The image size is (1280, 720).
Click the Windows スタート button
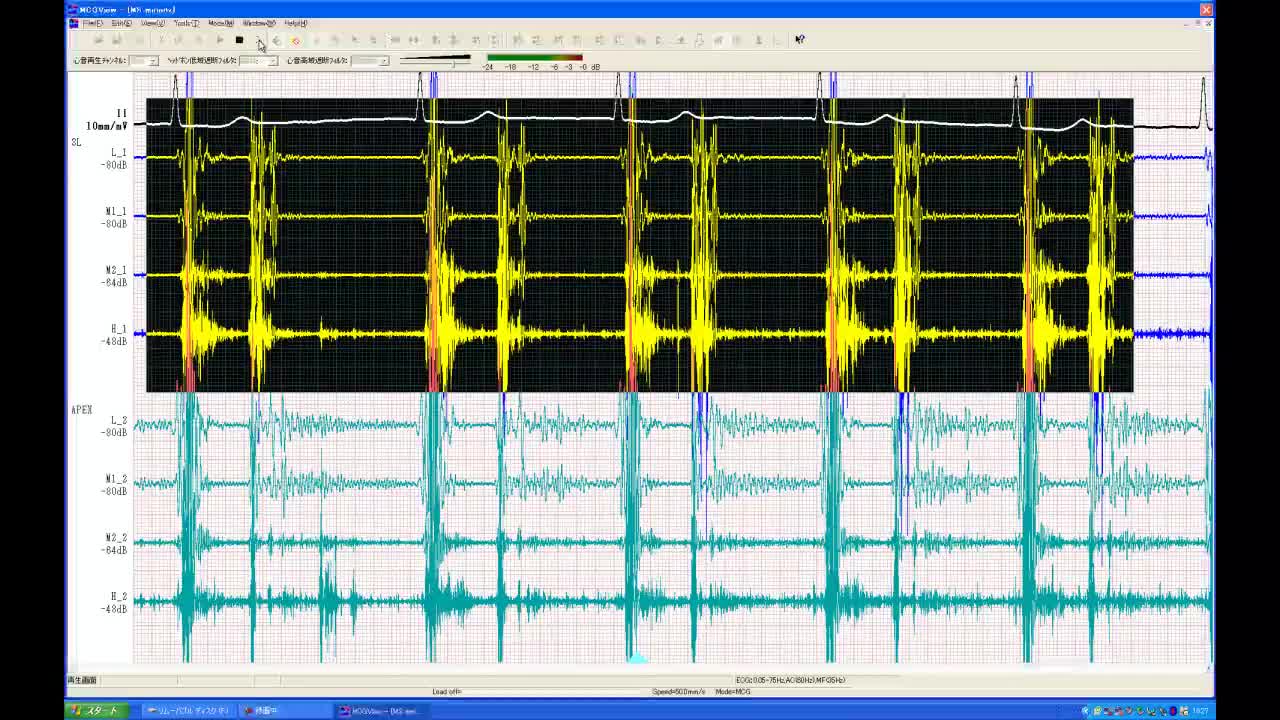(94, 711)
